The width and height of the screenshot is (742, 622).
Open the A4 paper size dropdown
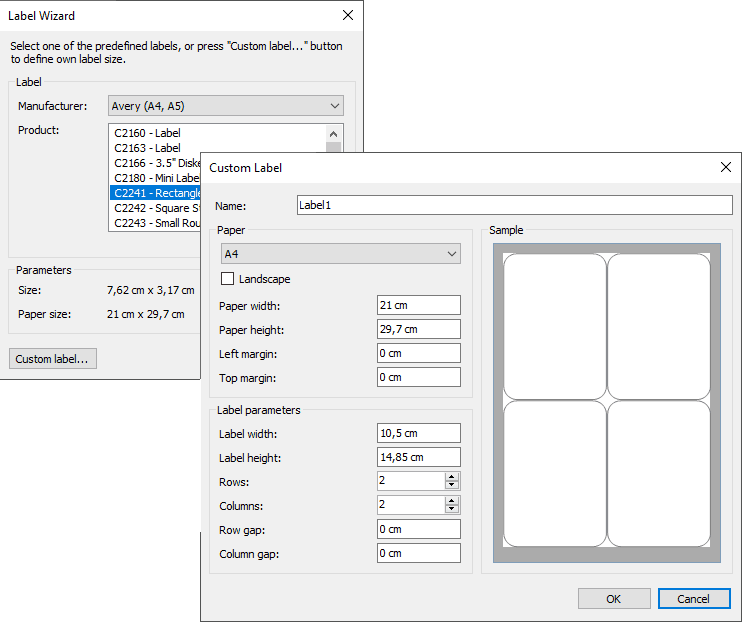pos(341,254)
